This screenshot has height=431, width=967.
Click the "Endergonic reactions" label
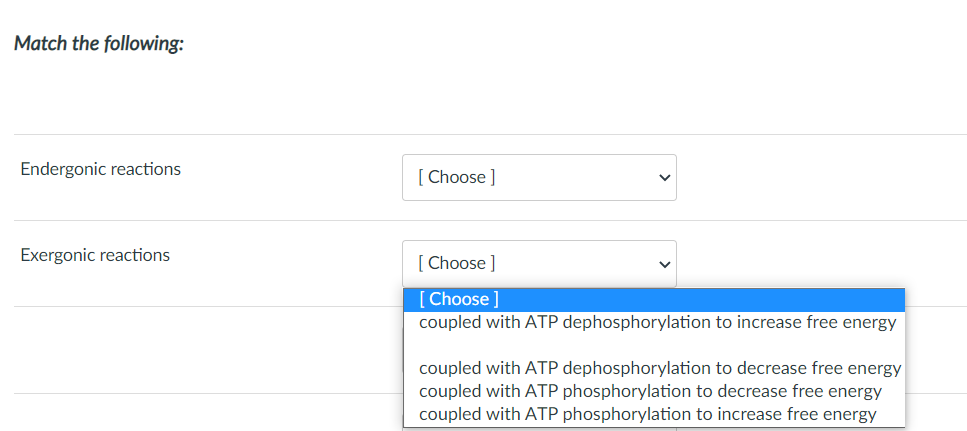[101, 169]
